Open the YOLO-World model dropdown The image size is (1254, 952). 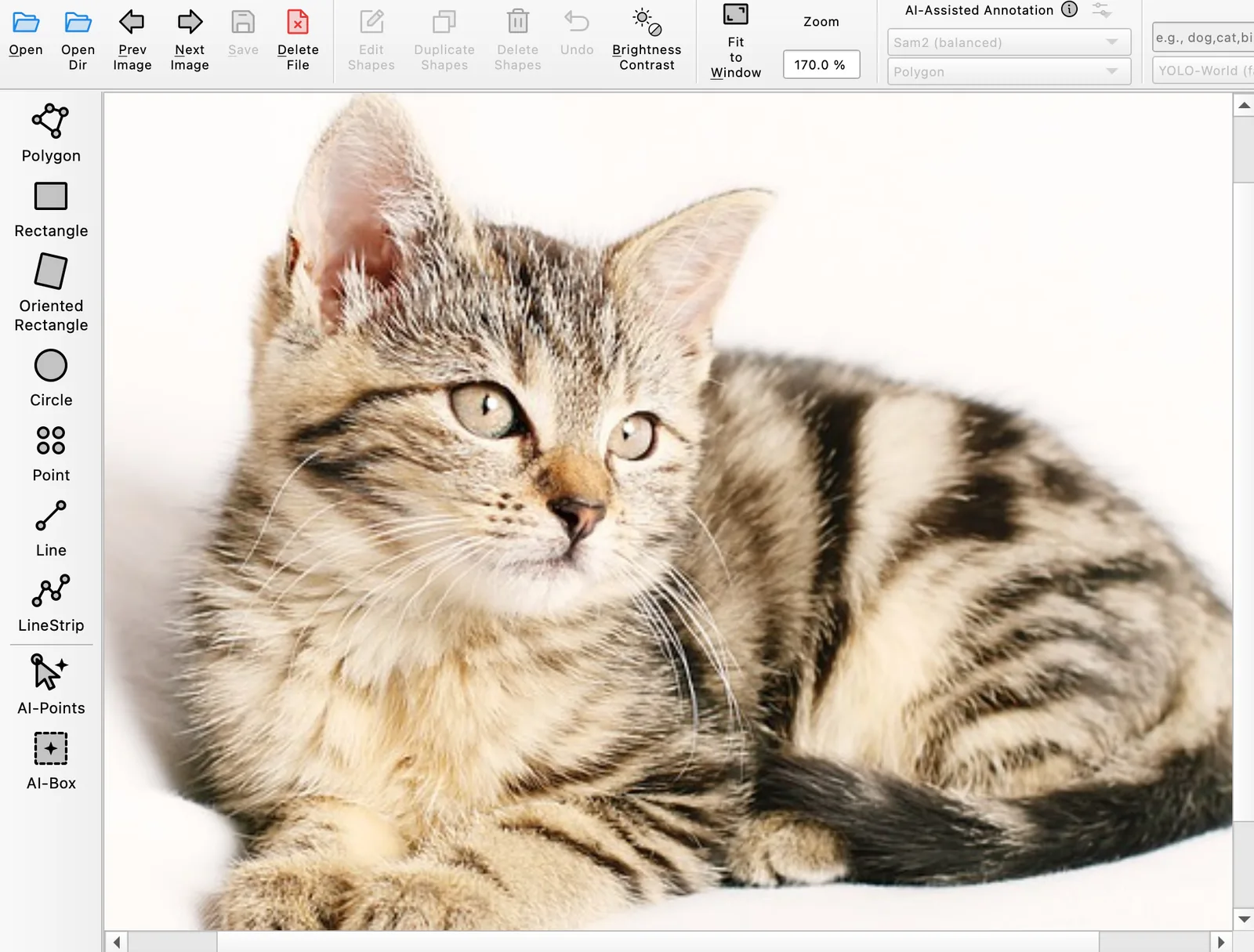(x=1204, y=71)
